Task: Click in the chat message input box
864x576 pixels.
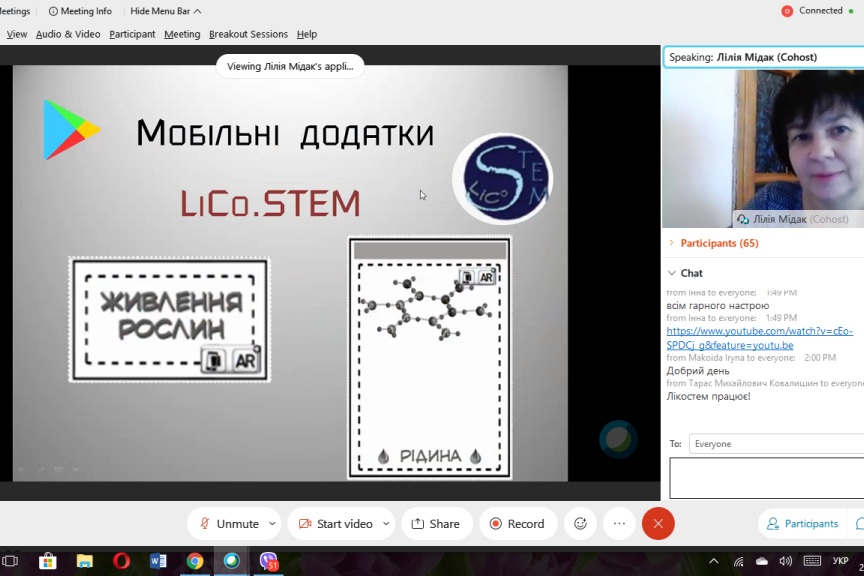Action: coord(765,477)
